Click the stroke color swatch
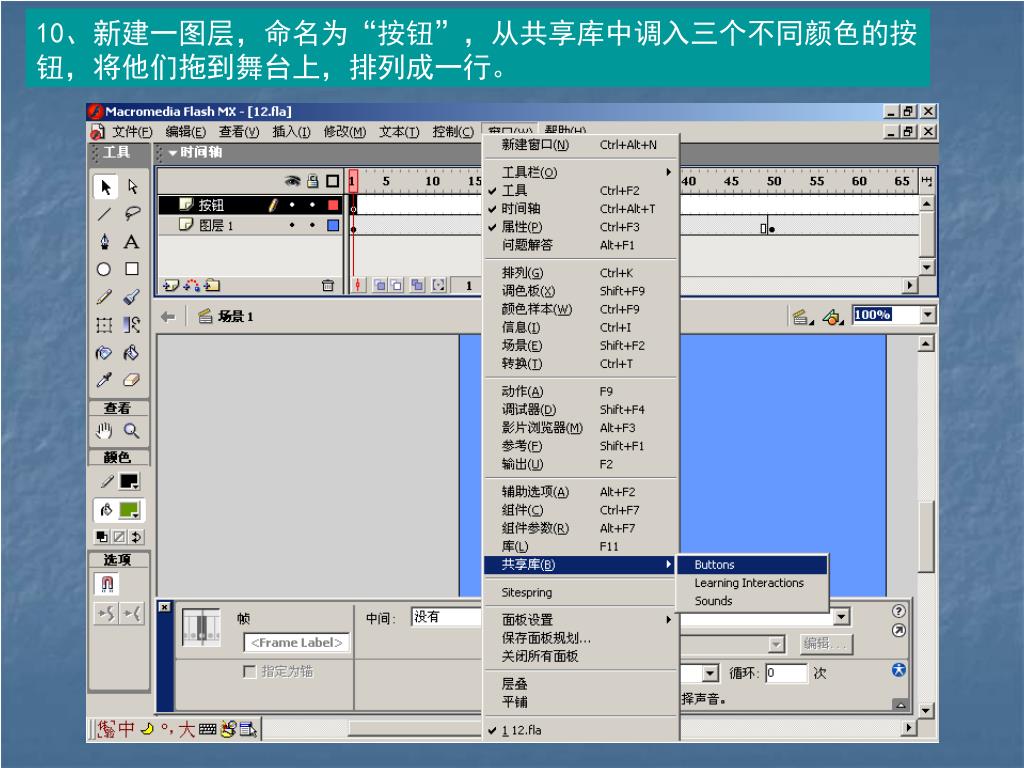Screen dimensions: 1024x768 click(x=129, y=482)
